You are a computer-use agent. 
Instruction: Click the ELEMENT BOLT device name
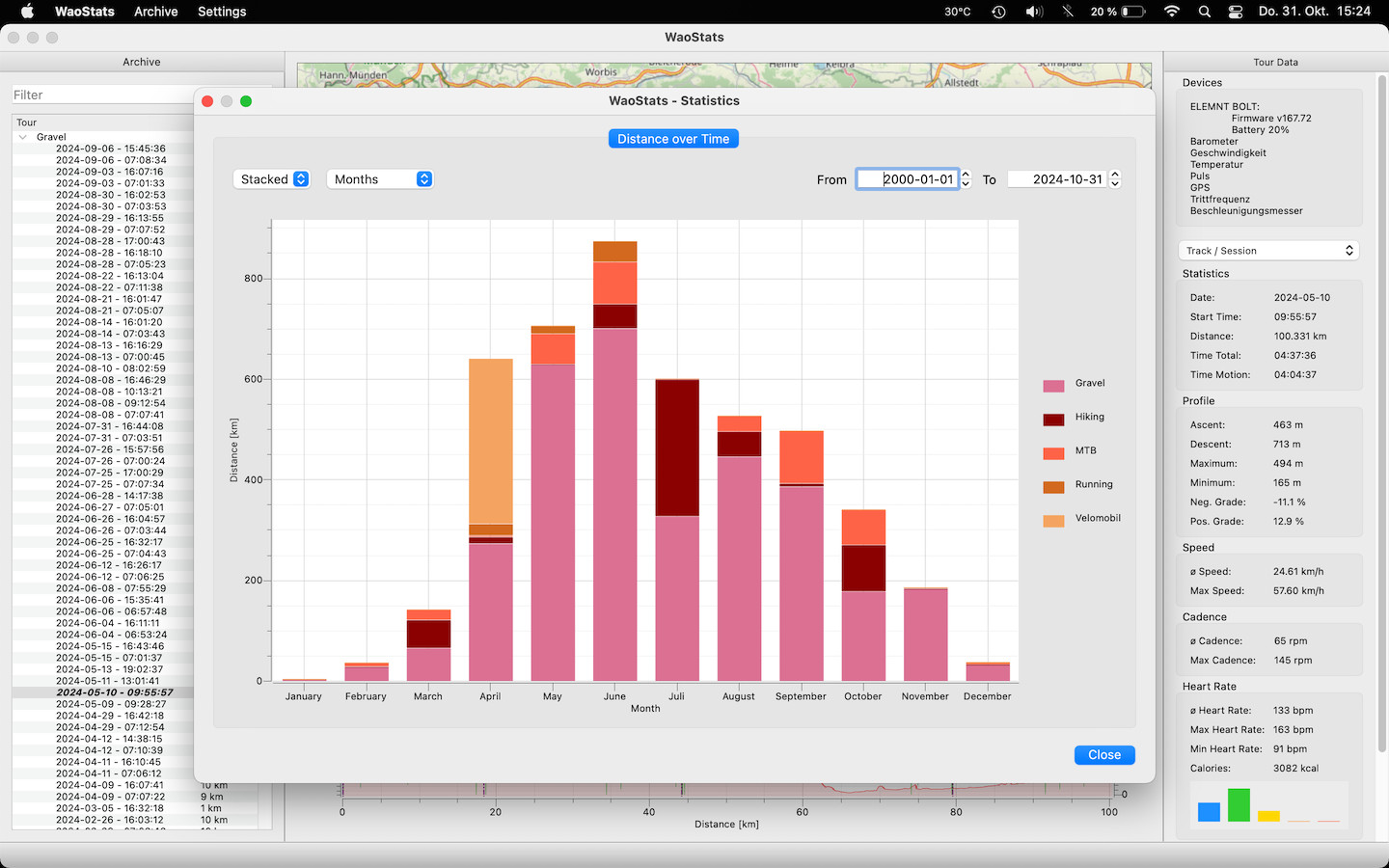coord(1224,107)
